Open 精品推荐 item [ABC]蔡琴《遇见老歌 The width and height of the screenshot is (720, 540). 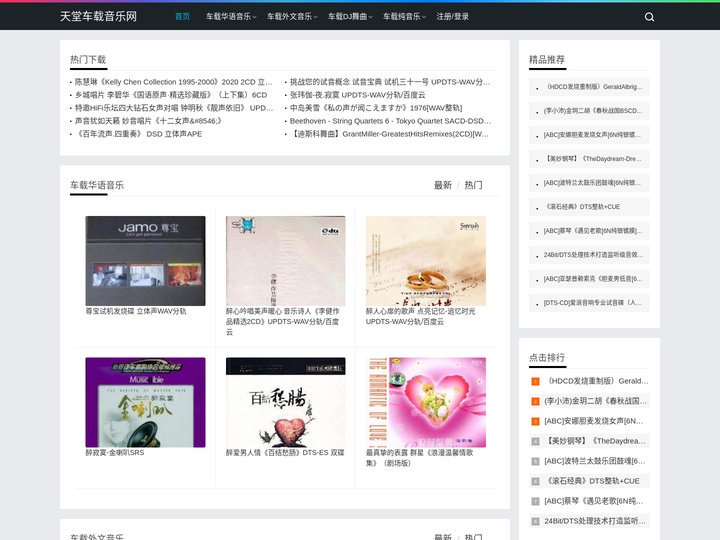pos(593,231)
